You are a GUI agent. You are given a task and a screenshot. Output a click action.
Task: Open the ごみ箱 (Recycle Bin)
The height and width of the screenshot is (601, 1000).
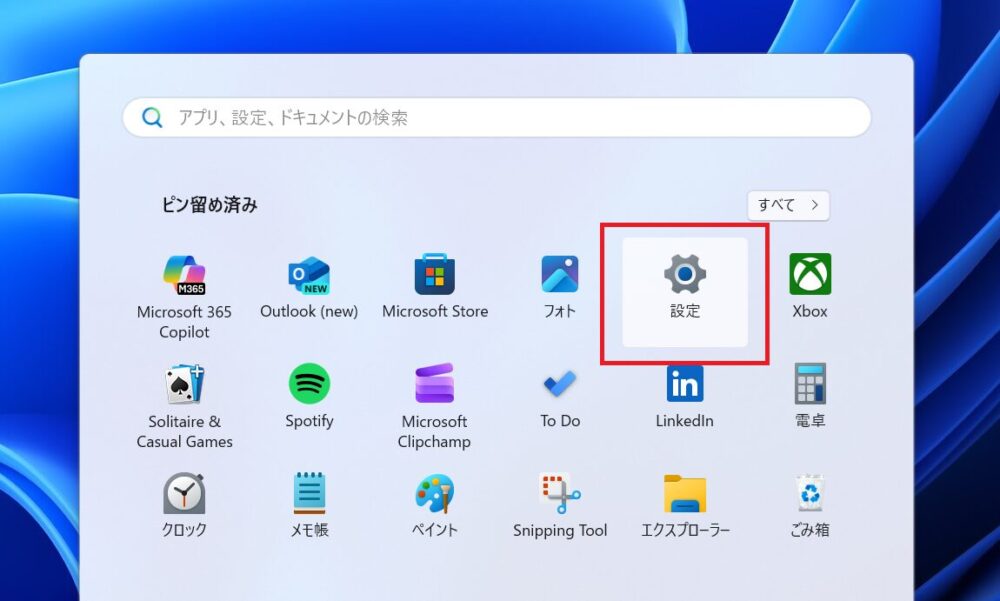(810, 495)
